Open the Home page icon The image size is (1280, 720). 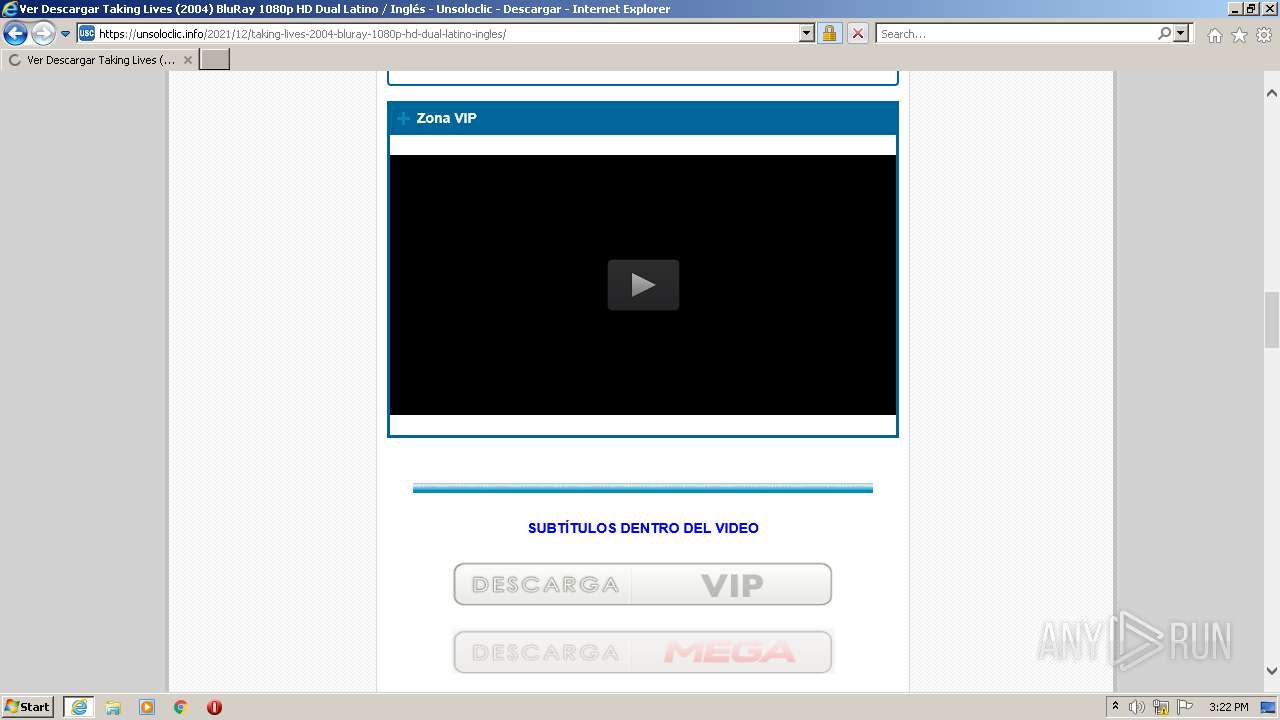pos(1214,35)
